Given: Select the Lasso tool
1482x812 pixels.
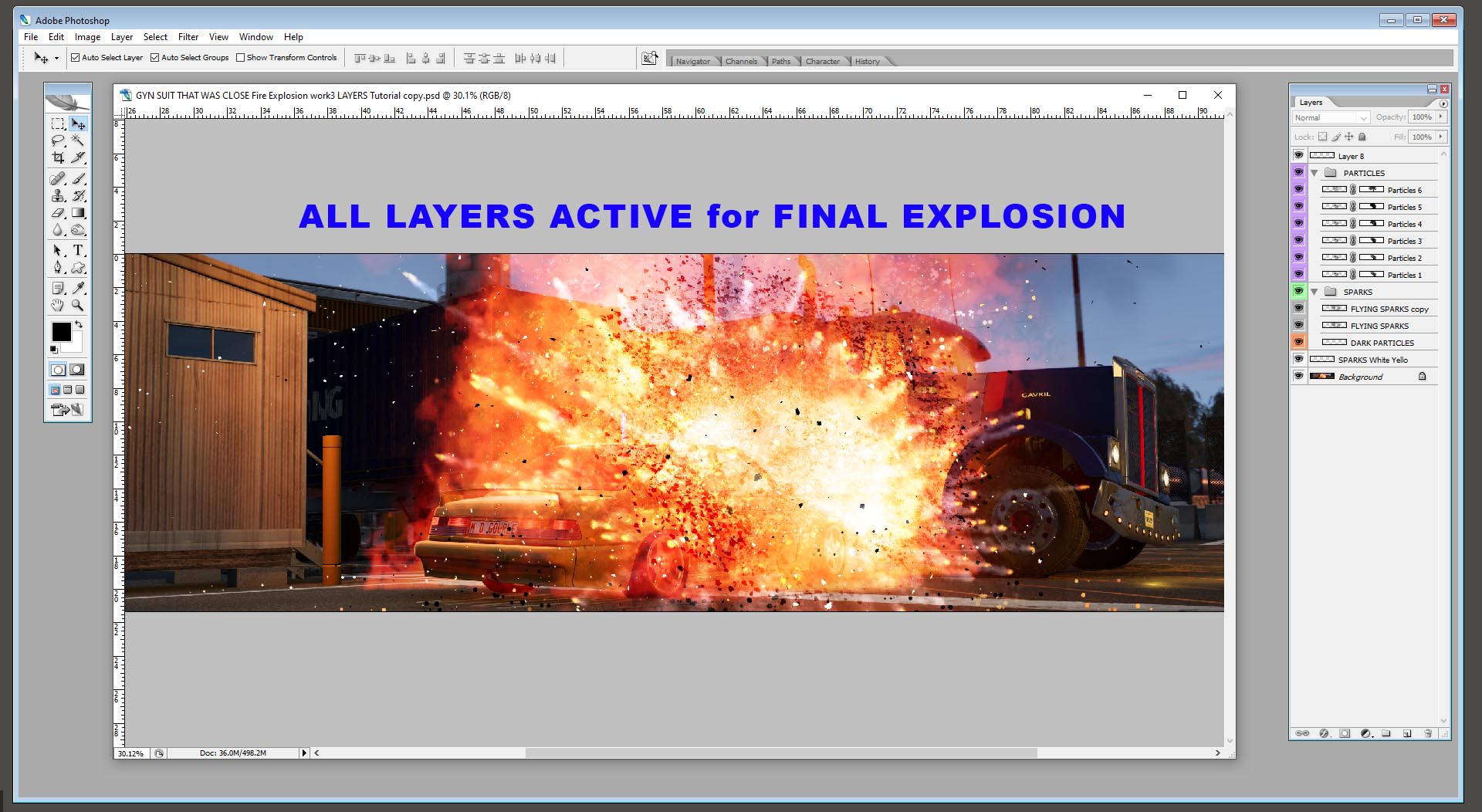Looking at the screenshot, I should click(x=58, y=140).
